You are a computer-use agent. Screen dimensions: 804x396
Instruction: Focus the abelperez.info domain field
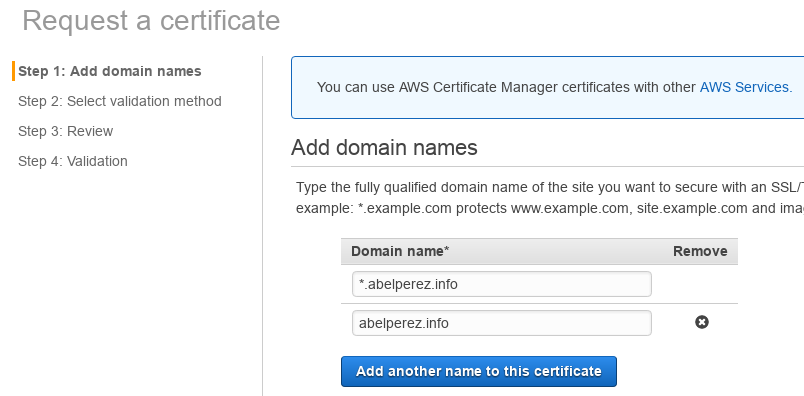501,323
